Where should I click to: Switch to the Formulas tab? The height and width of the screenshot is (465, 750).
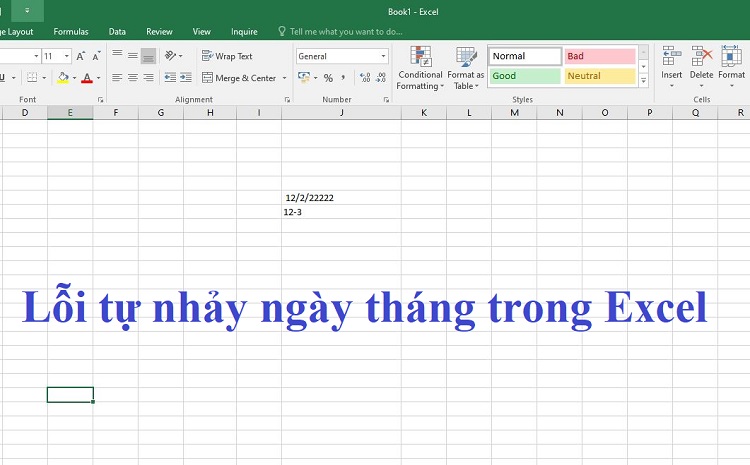(x=71, y=32)
